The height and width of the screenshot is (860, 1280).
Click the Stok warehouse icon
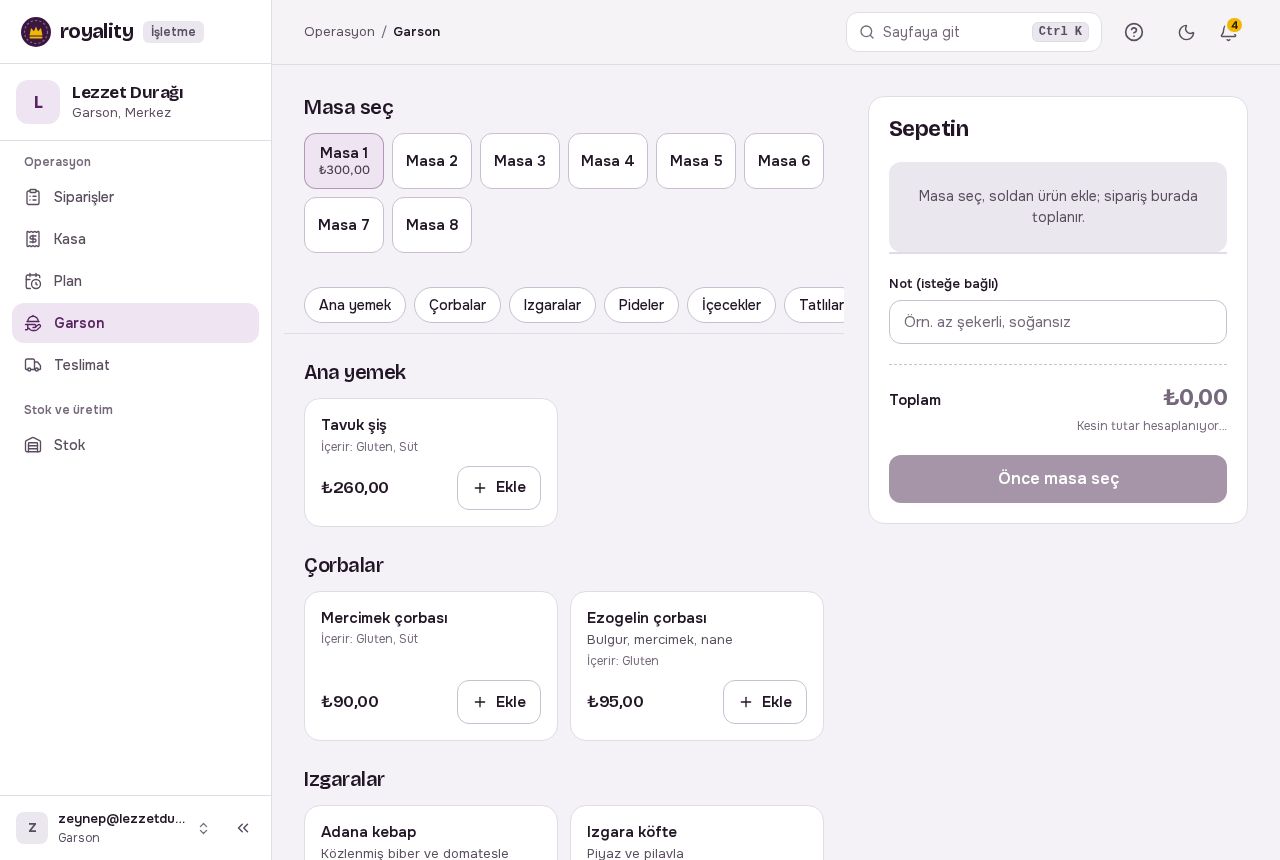tap(33, 445)
